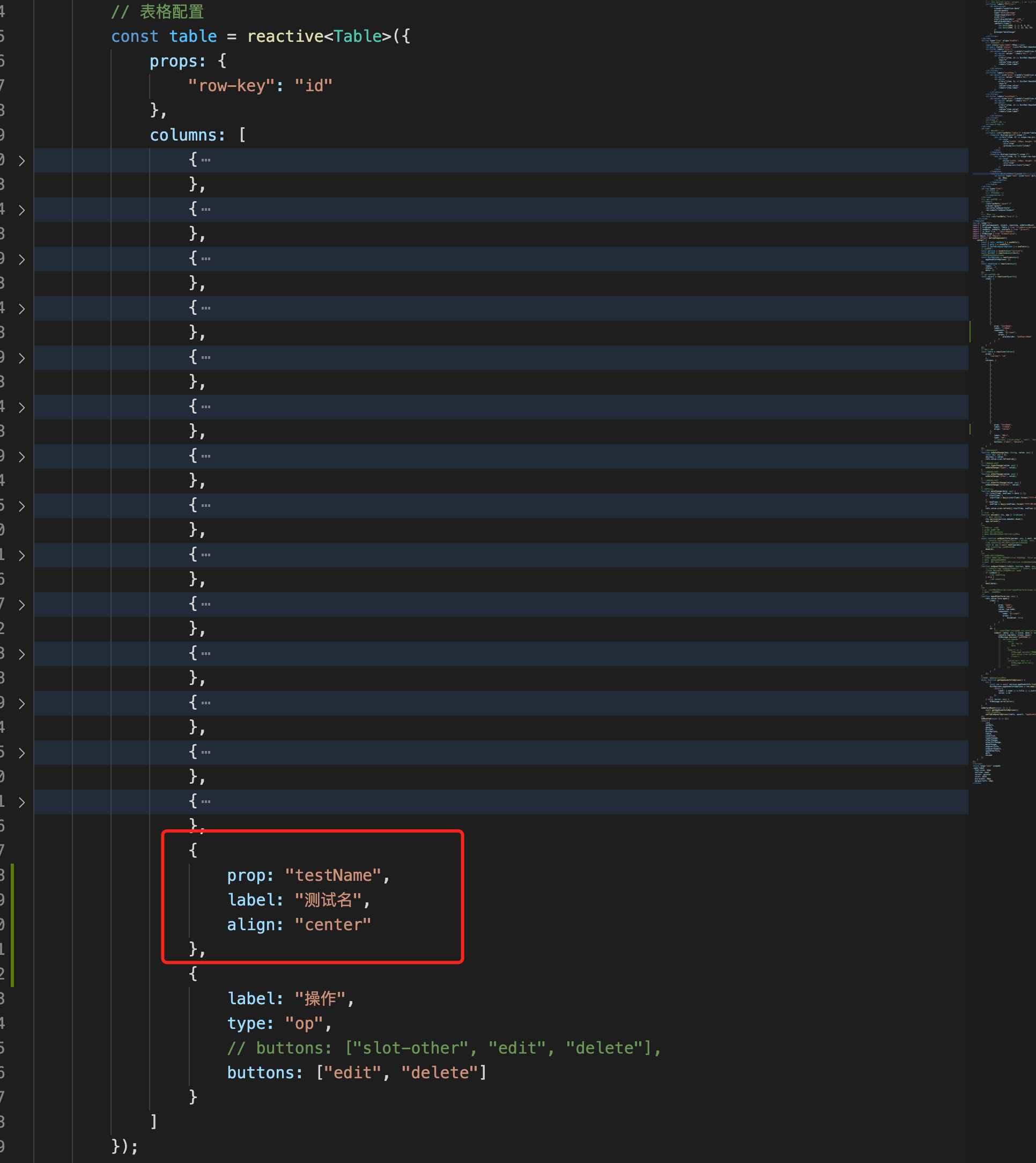Viewport: 1036px width, 1163px height.
Task: Expand the first folded object under columns
Action: pyautogui.click(x=21, y=161)
